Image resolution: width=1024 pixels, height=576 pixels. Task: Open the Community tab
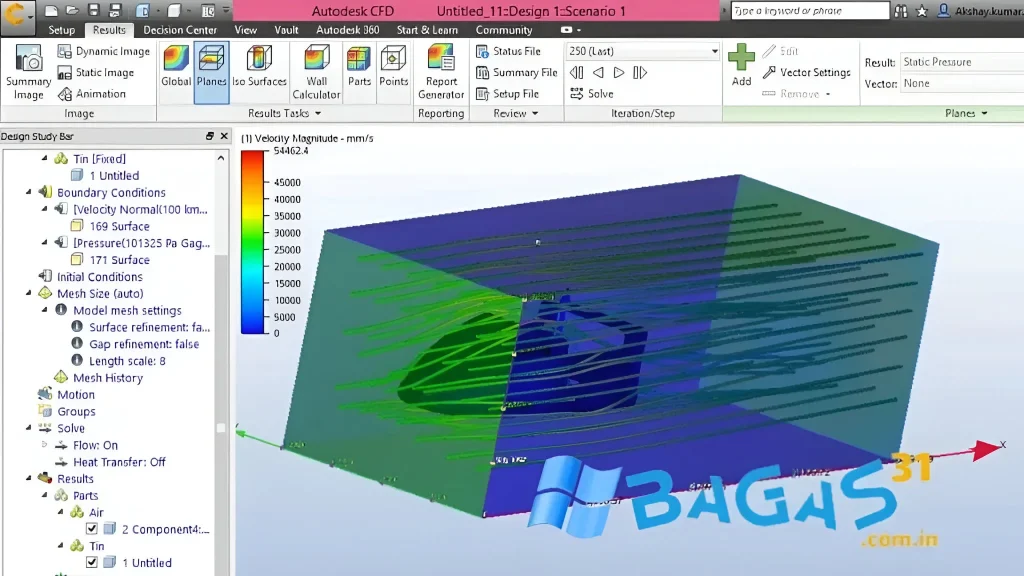pyautogui.click(x=504, y=30)
